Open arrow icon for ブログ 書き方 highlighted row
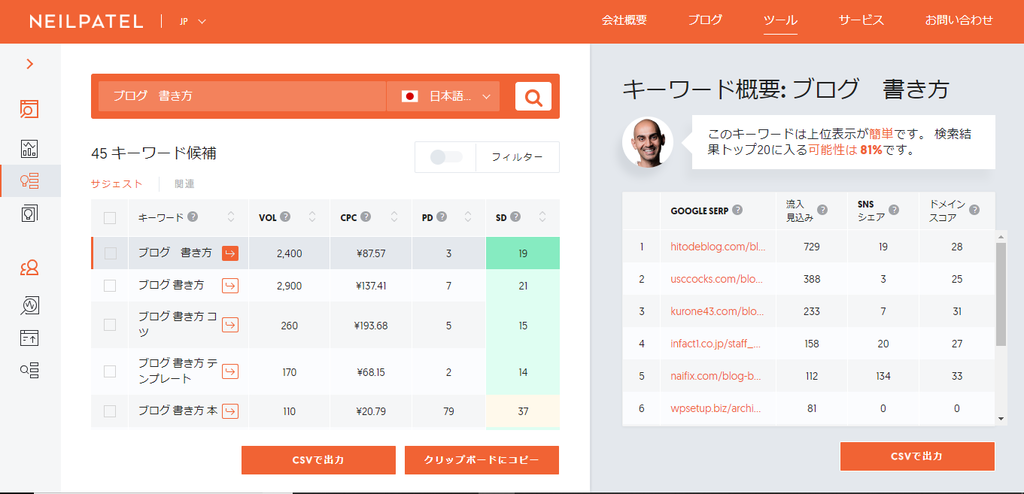The width and height of the screenshot is (1024, 494). pyautogui.click(x=230, y=254)
